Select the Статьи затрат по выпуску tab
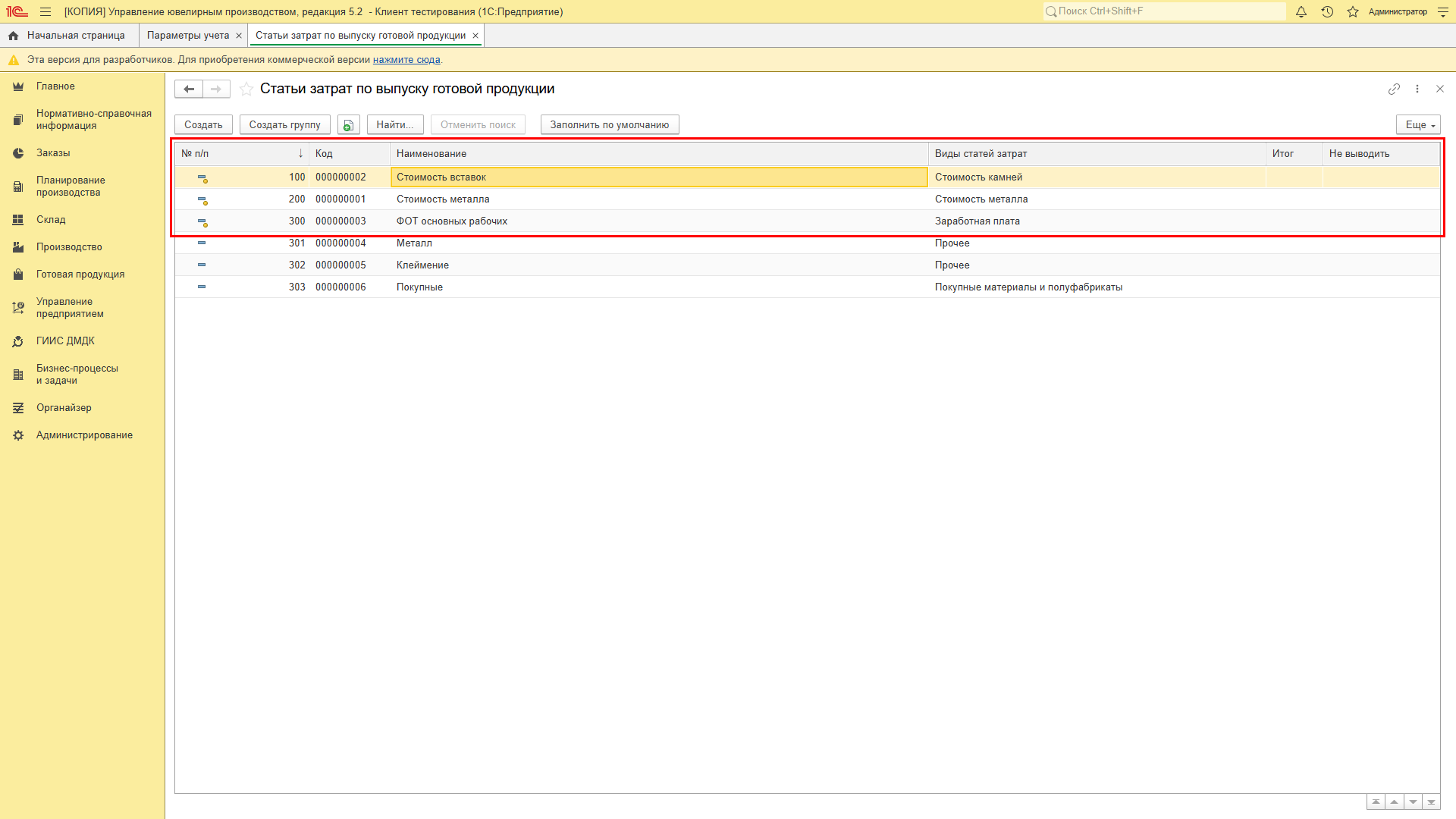1456x819 pixels. click(360, 36)
